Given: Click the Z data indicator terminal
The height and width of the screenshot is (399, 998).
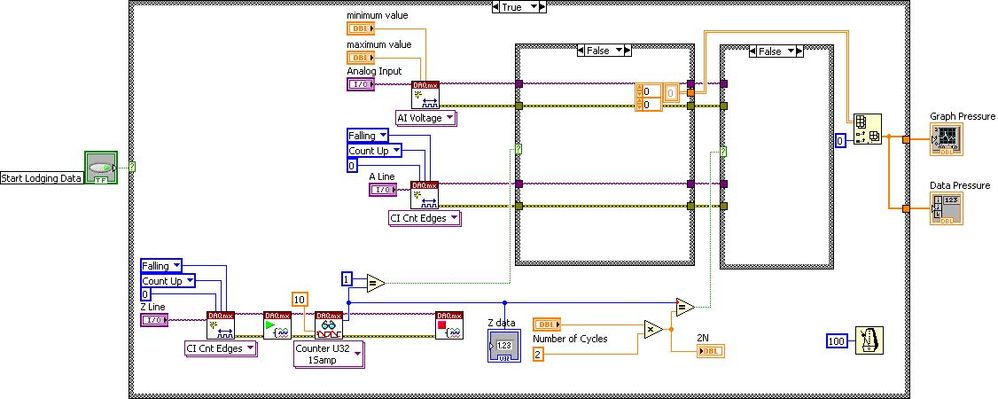Looking at the screenshot, I should (x=503, y=346).
